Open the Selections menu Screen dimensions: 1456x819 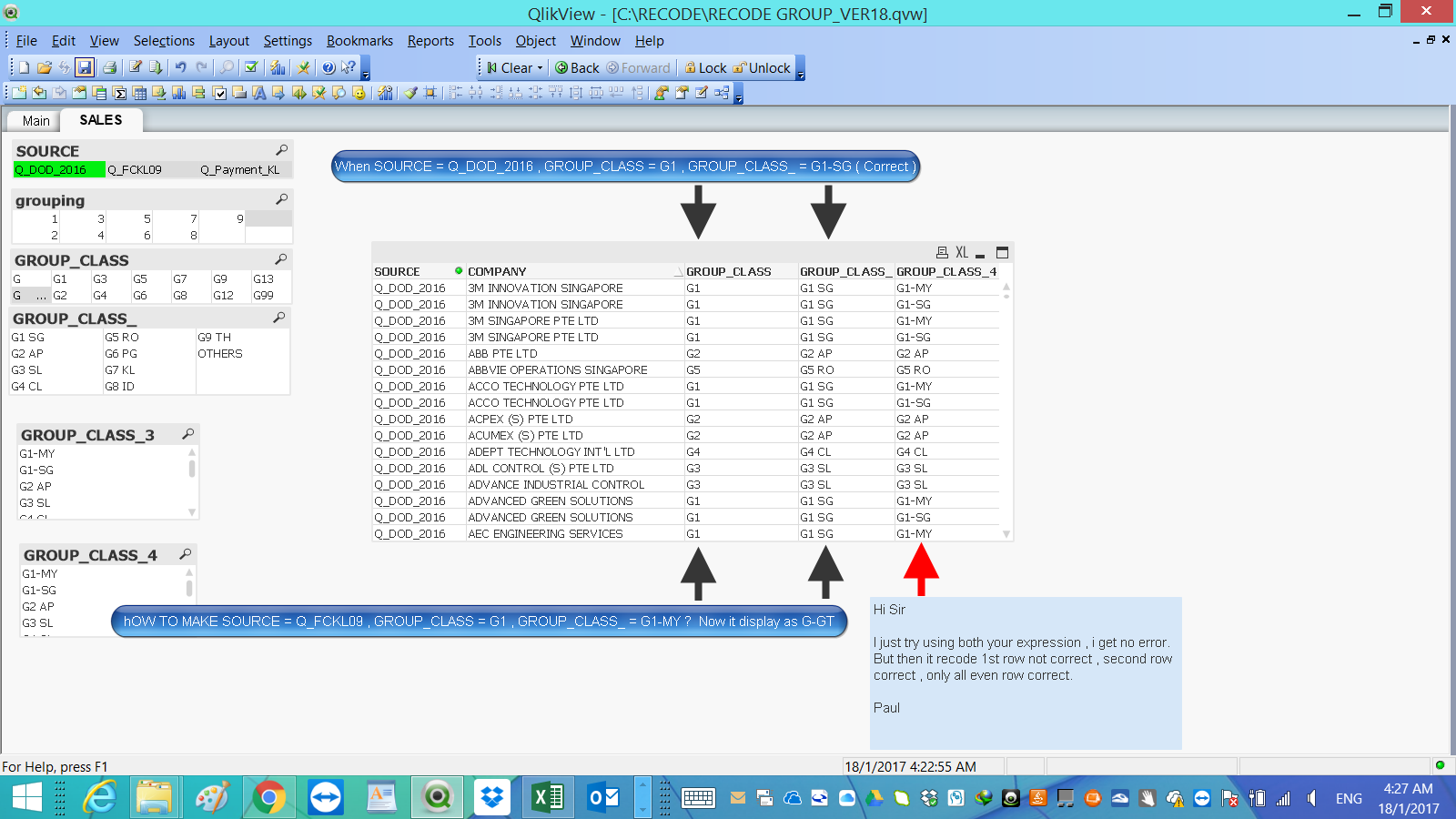(164, 41)
